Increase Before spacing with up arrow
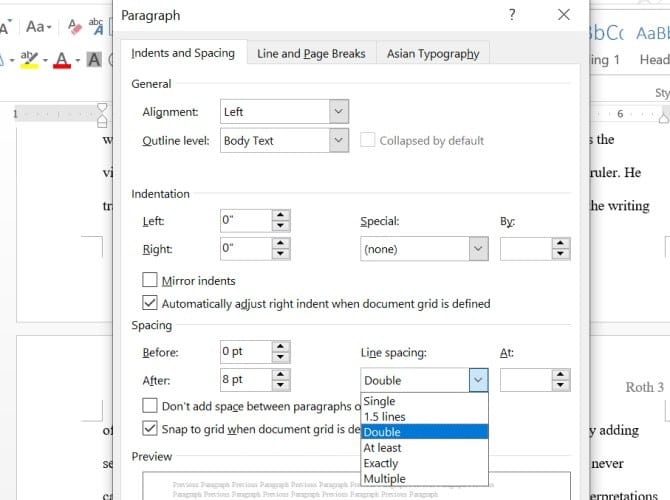Screen dimensions: 670x500 tap(281, 346)
